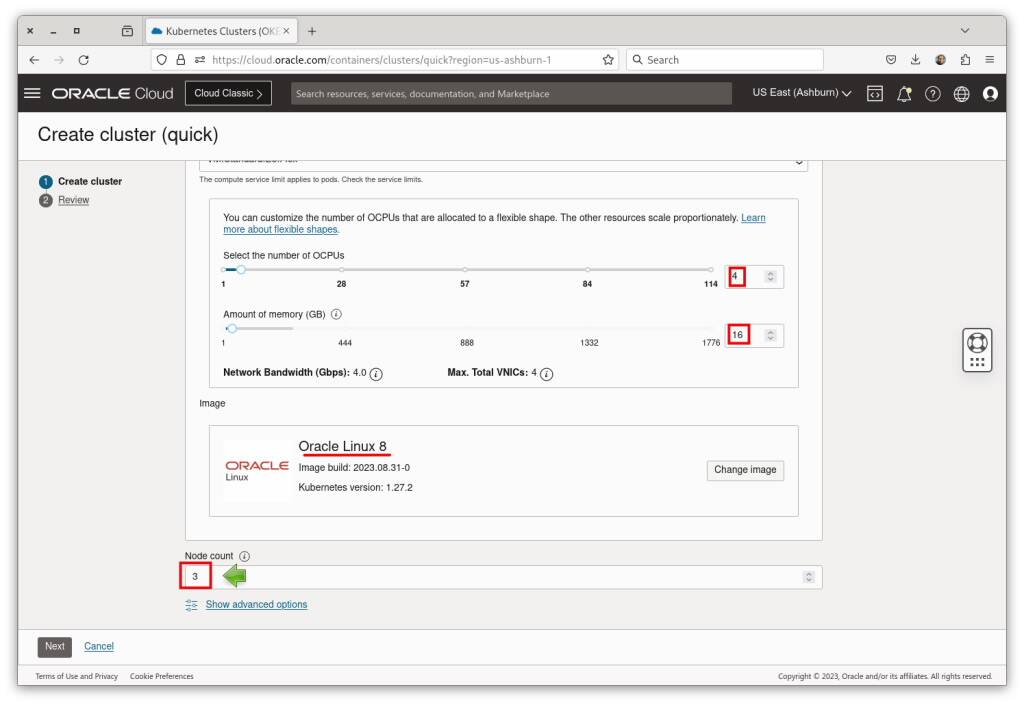Viewport: 1024px width, 705px height.
Task: Bookmark this page with the star icon
Action: click(x=608, y=60)
